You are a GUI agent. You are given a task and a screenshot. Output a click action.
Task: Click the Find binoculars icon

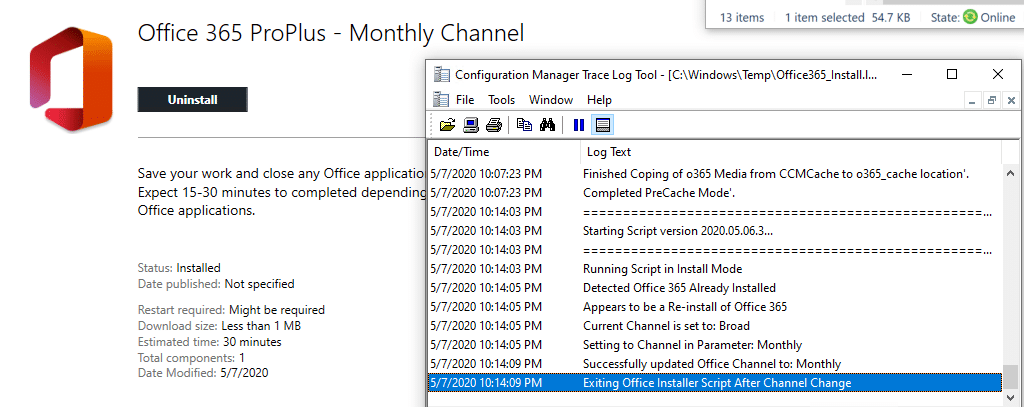[547, 125]
